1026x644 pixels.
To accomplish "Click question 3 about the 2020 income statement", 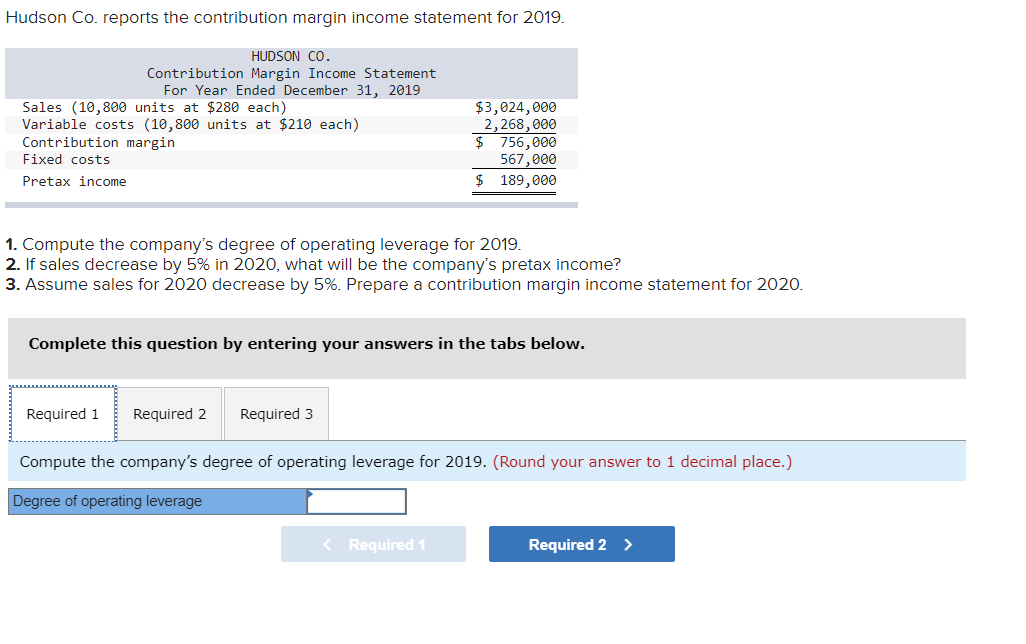I will (x=404, y=285).
